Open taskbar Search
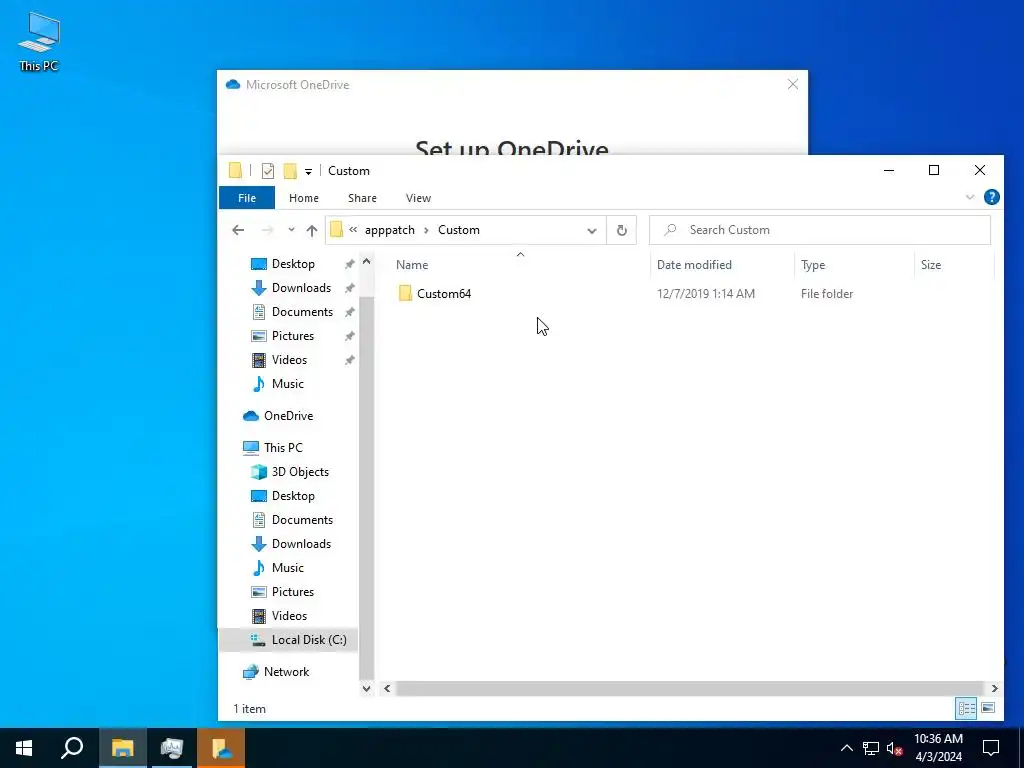Viewport: 1024px width, 768px height. [72, 748]
